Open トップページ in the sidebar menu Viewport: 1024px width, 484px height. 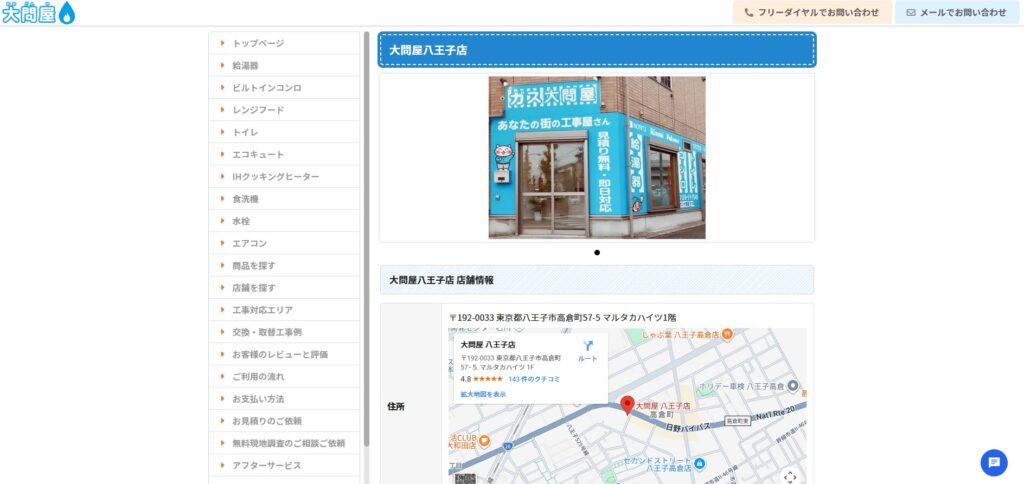[x=258, y=43]
